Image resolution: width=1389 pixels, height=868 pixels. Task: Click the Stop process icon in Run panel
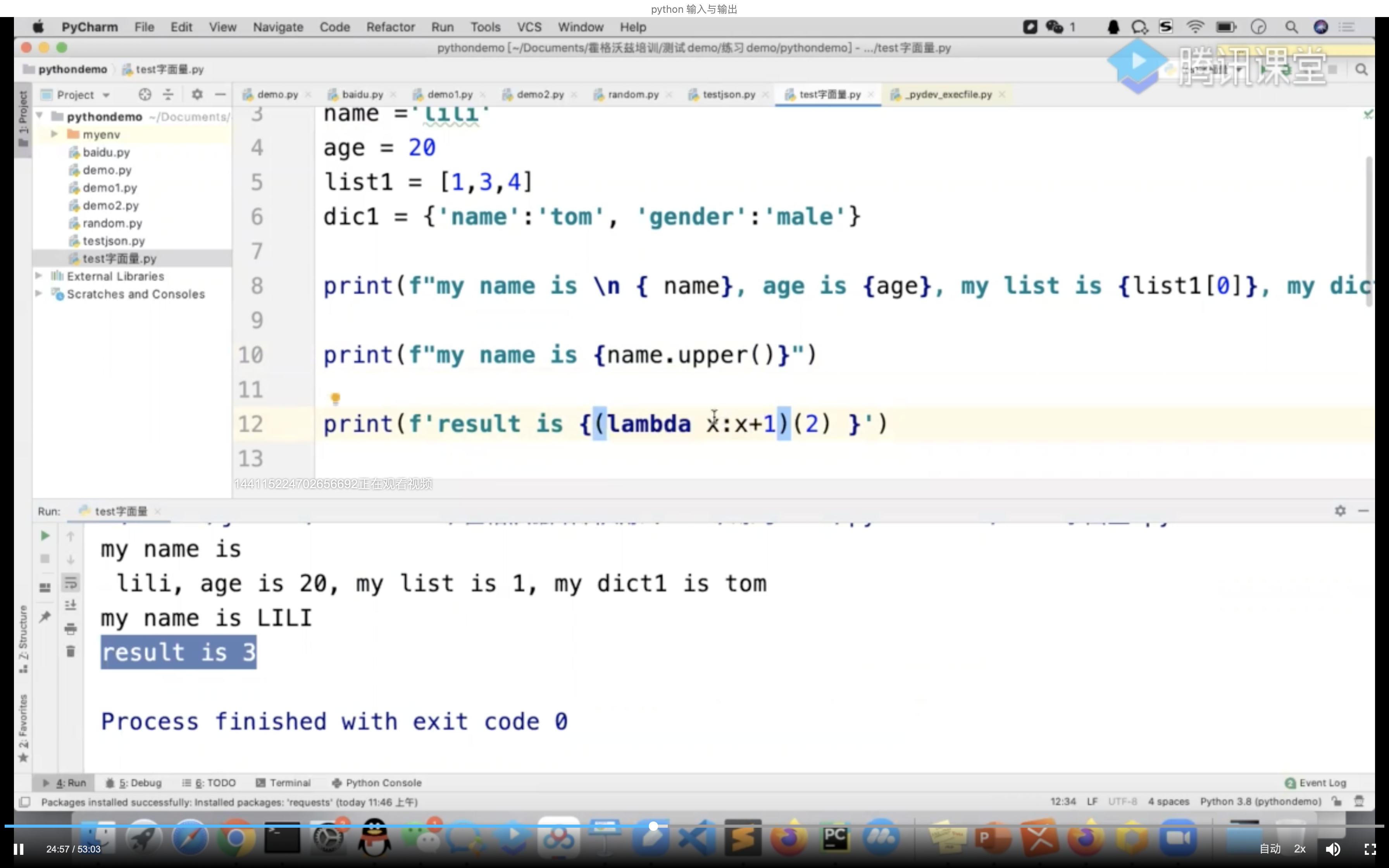click(45, 558)
